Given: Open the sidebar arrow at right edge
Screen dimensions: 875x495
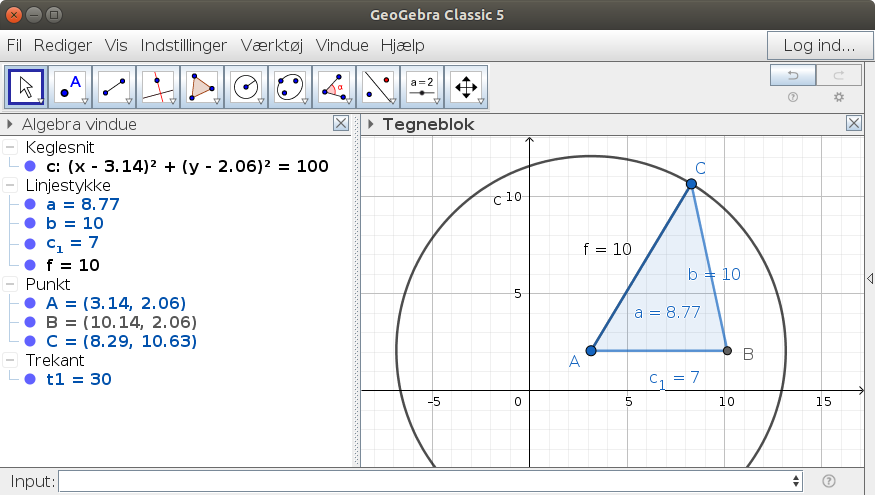Looking at the screenshot, I should click(x=869, y=278).
